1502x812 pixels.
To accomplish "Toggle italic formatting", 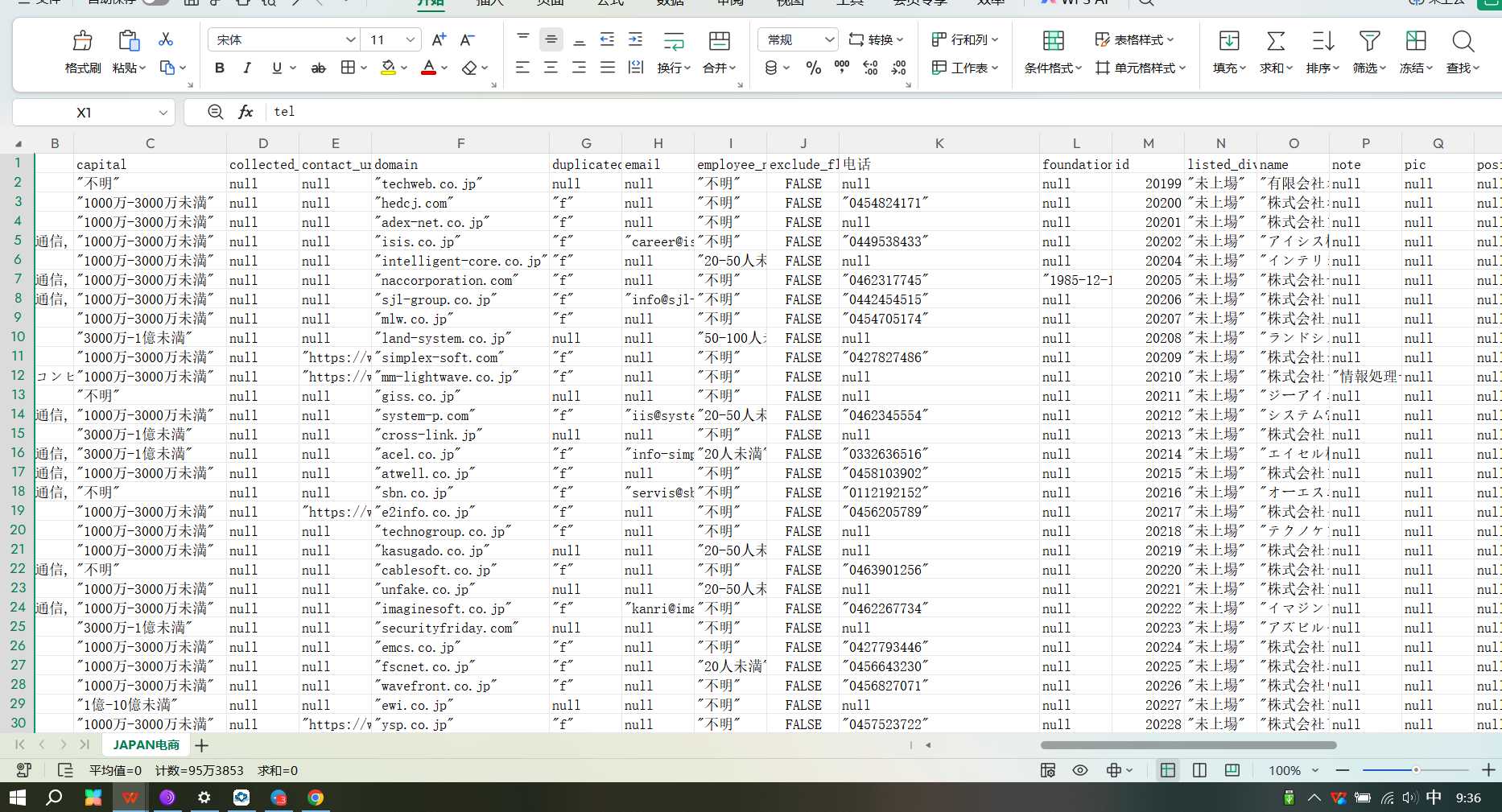I will pyautogui.click(x=247, y=68).
